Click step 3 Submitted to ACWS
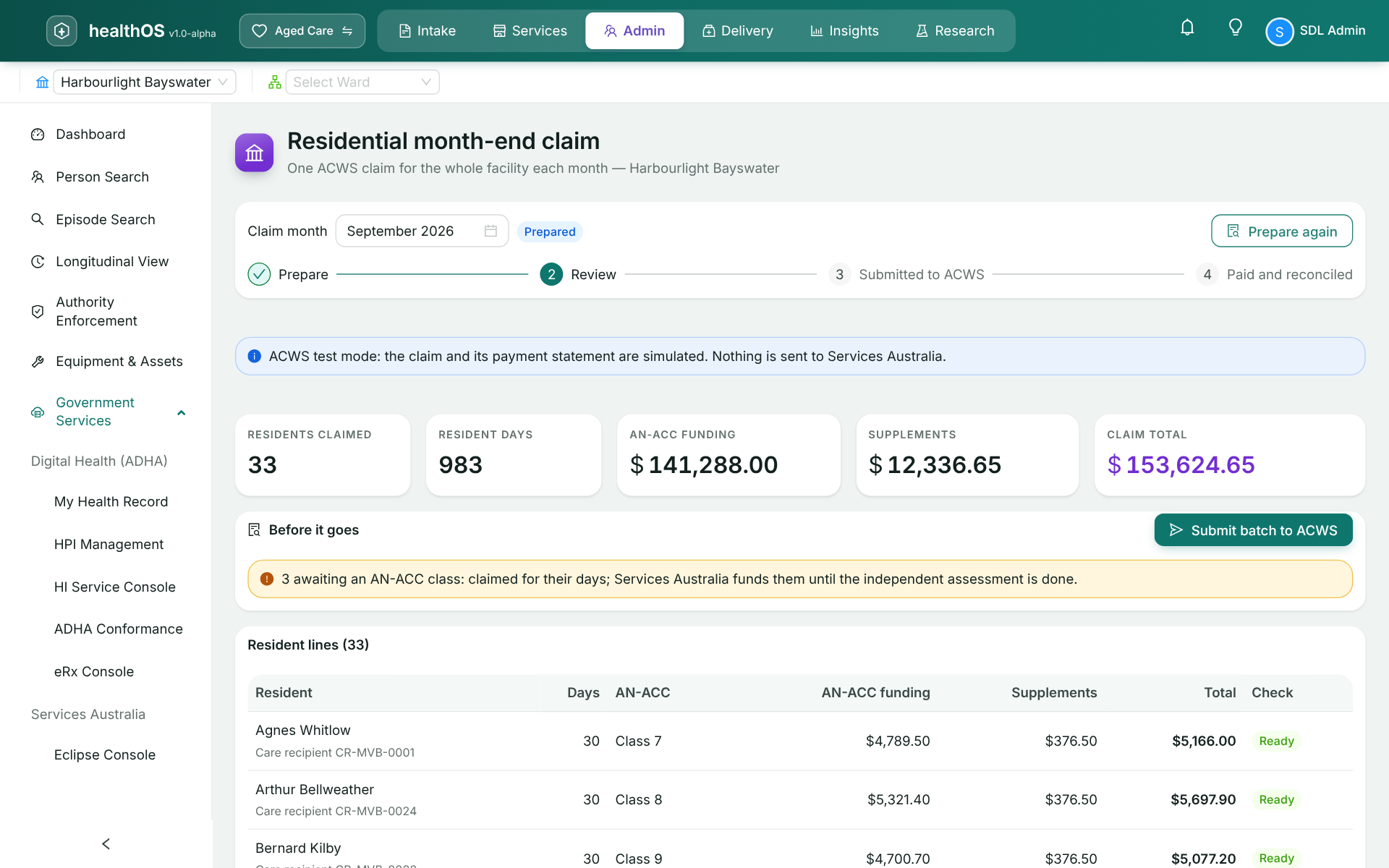The height and width of the screenshot is (868, 1389). [906, 274]
